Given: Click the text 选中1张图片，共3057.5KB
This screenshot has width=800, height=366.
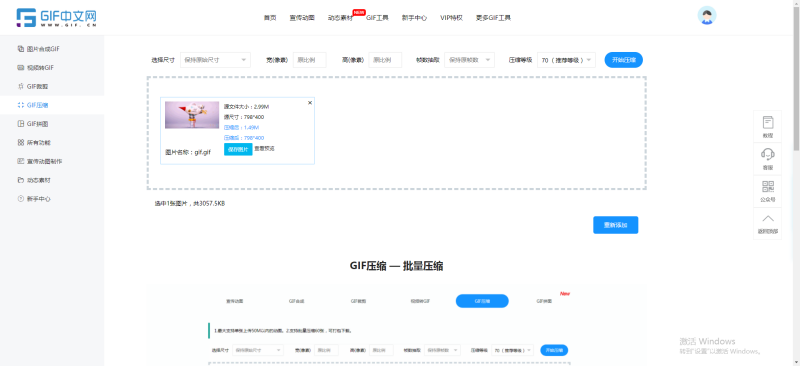Looking at the screenshot, I should coord(190,204).
